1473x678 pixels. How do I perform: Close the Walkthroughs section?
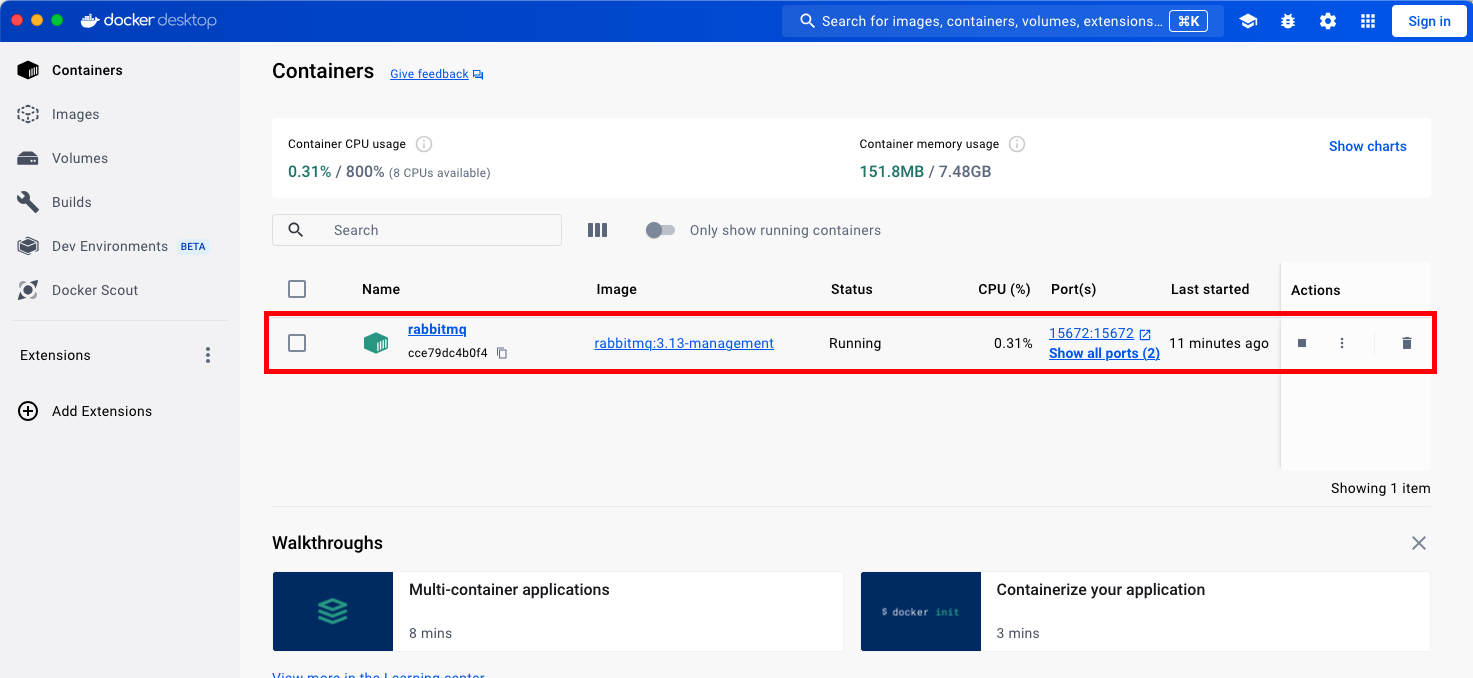[1418, 543]
